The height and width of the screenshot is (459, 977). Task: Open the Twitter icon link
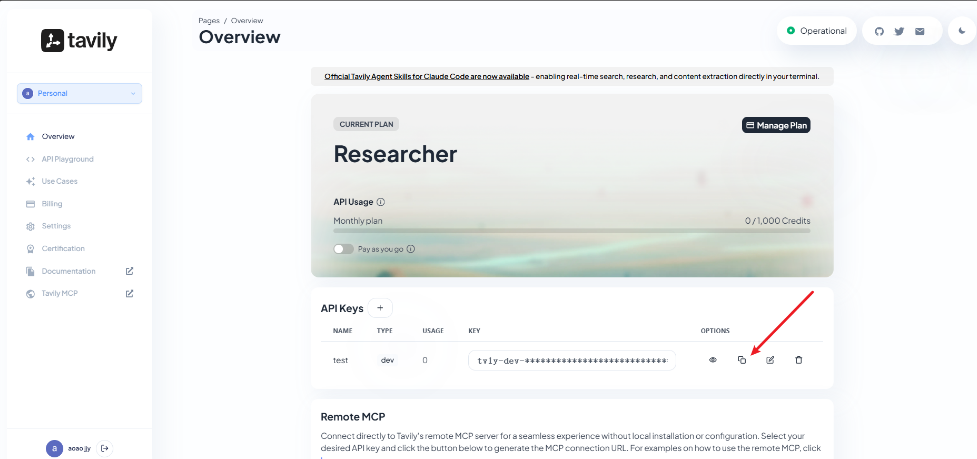(x=899, y=31)
